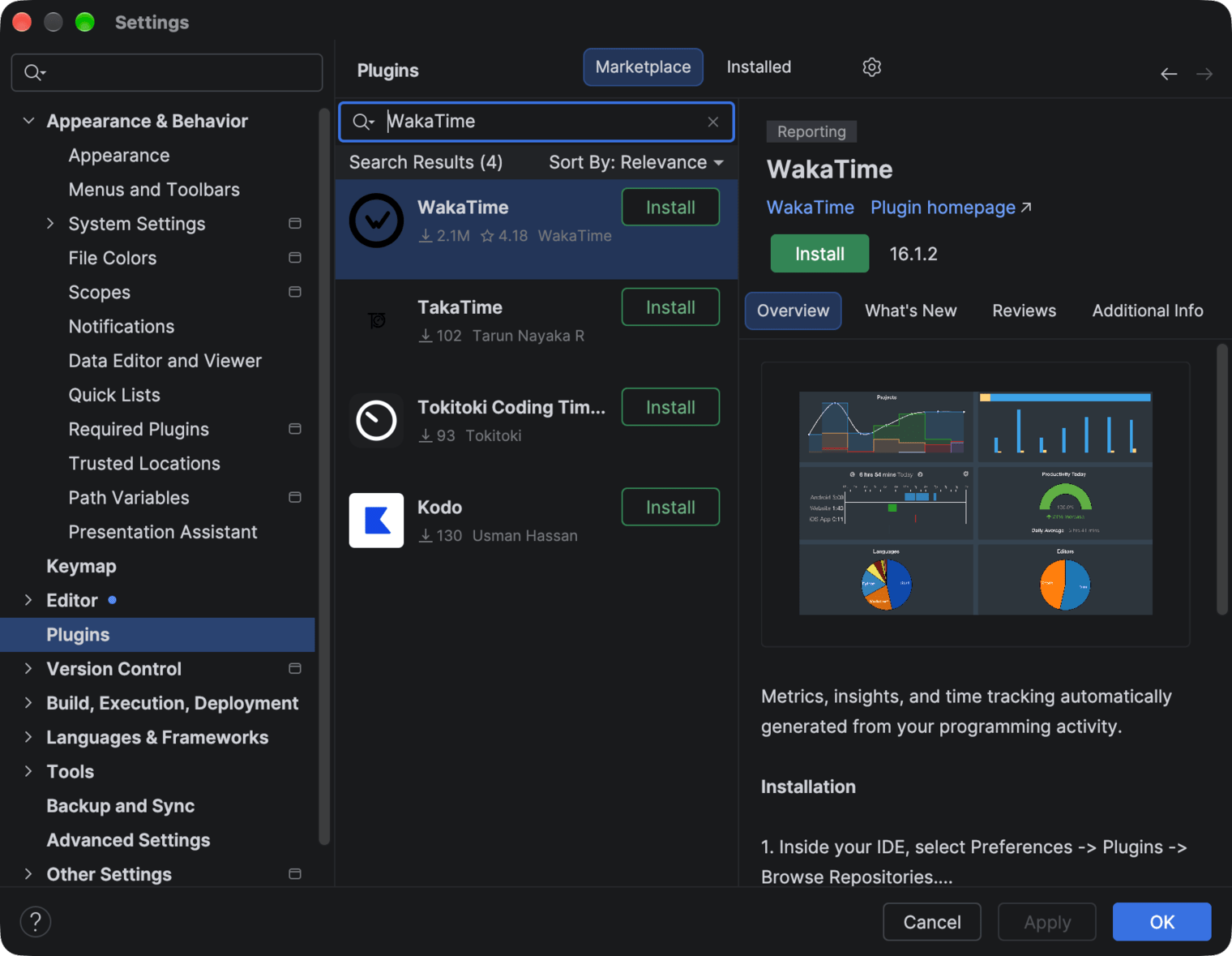Screen dimensions: 1232x956
Task: Navigate forward with the right arrow
Action: pyautogui.click(x=1204, y=74)
